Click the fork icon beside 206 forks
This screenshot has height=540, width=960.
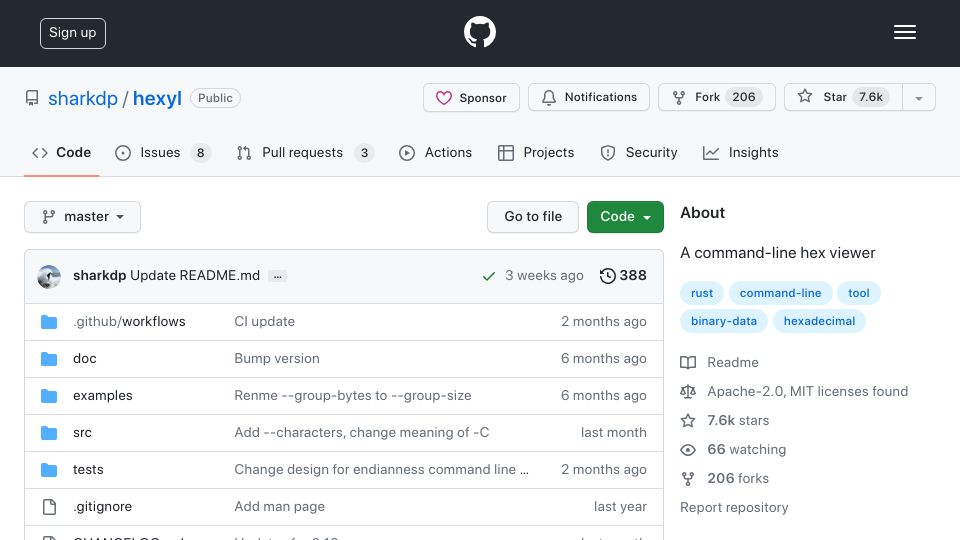[x=688, y=479]
